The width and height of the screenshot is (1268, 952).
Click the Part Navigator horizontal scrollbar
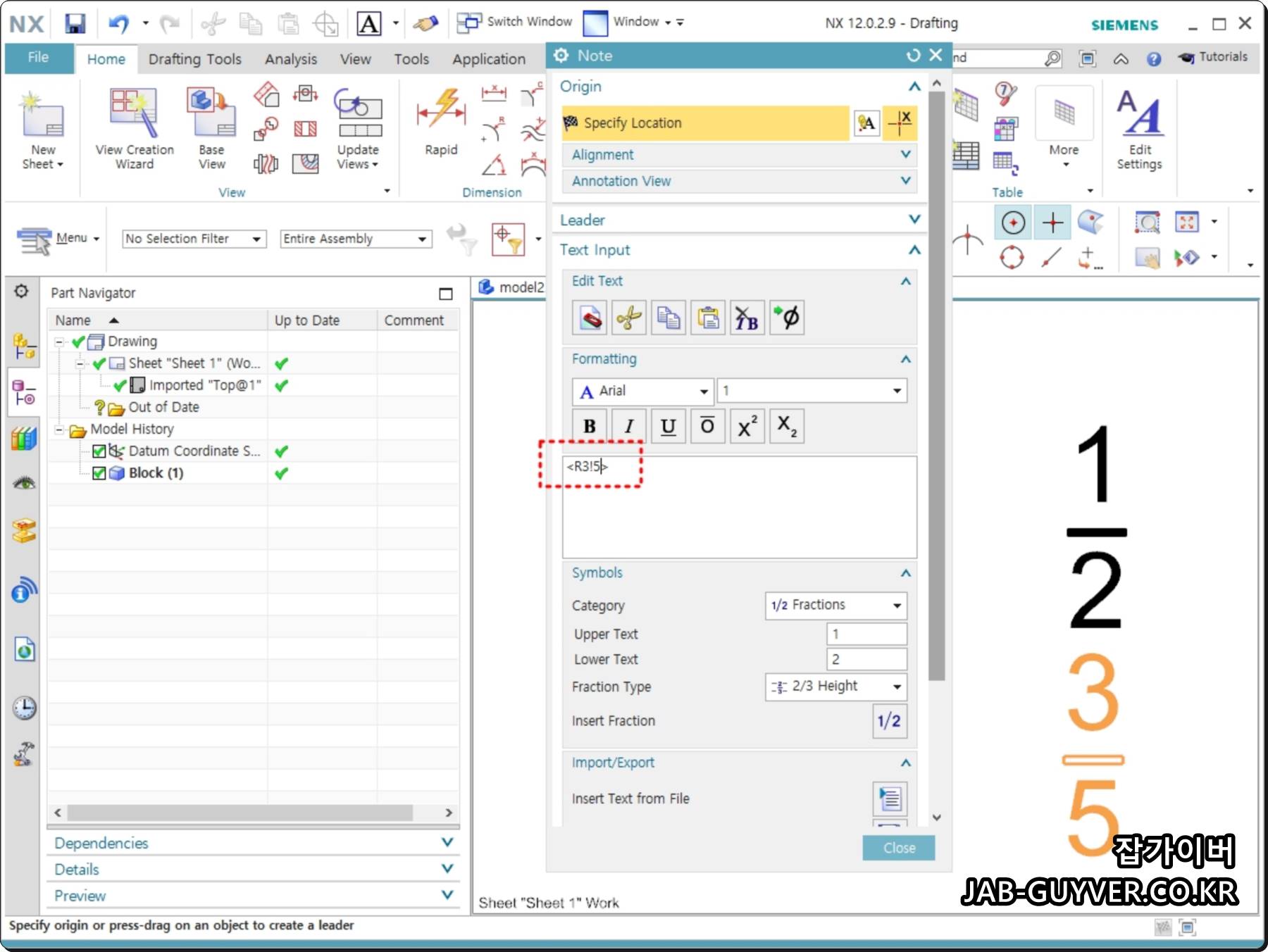240,813
